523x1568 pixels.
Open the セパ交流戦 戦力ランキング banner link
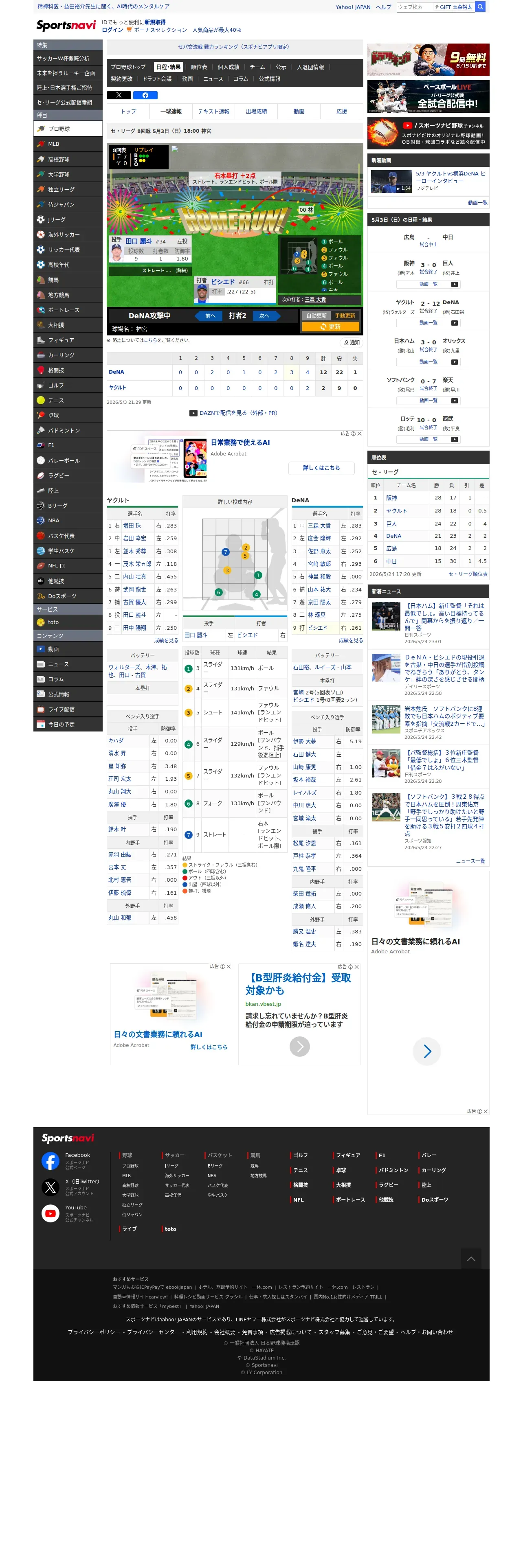(x=234, y=47)
